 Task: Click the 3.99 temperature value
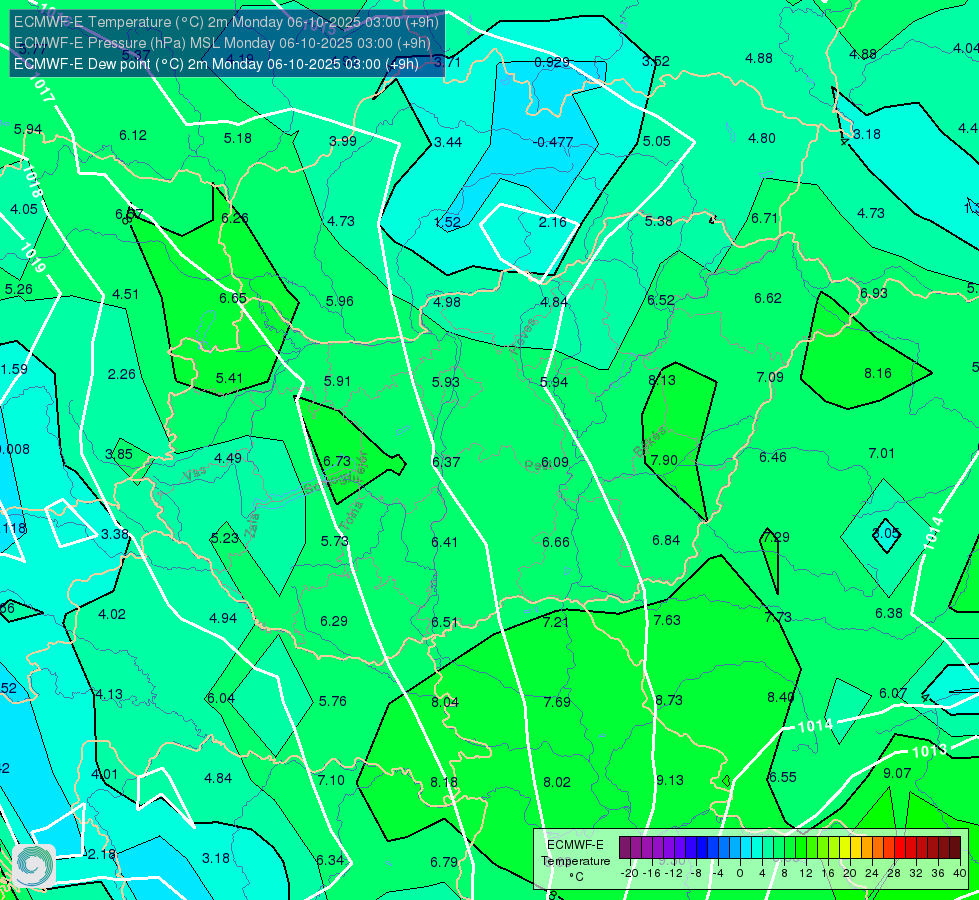coord(343,141)
